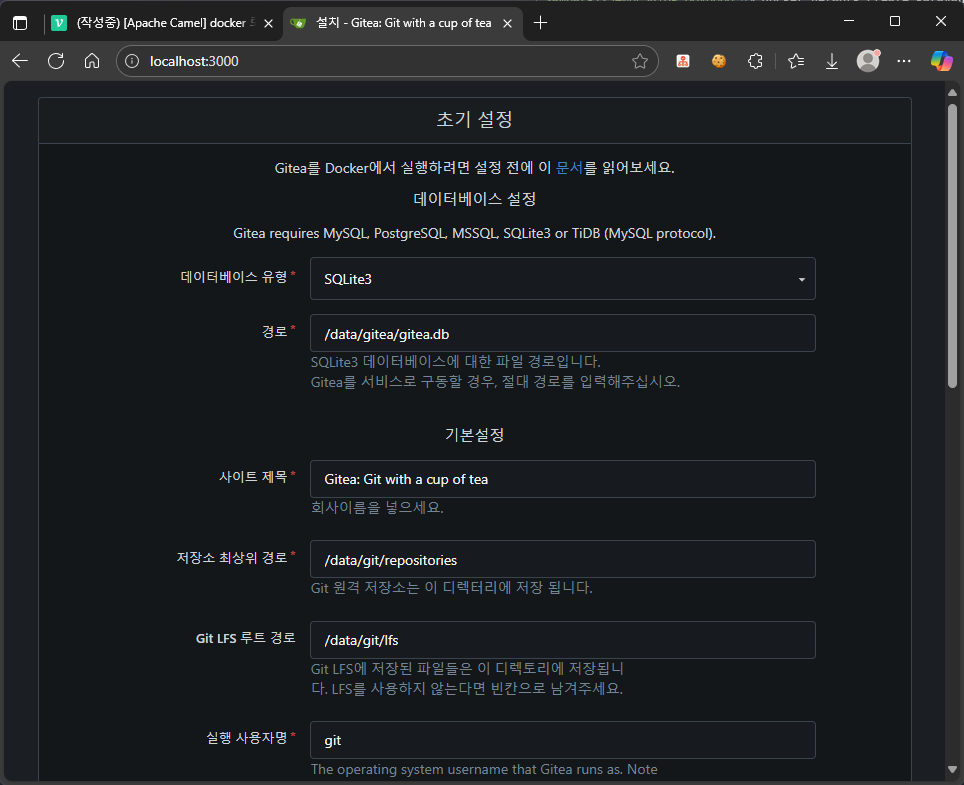This screenshot has height=785, width=964.
Task: Click the 문서 documentation link
Action: pos(570,167)
